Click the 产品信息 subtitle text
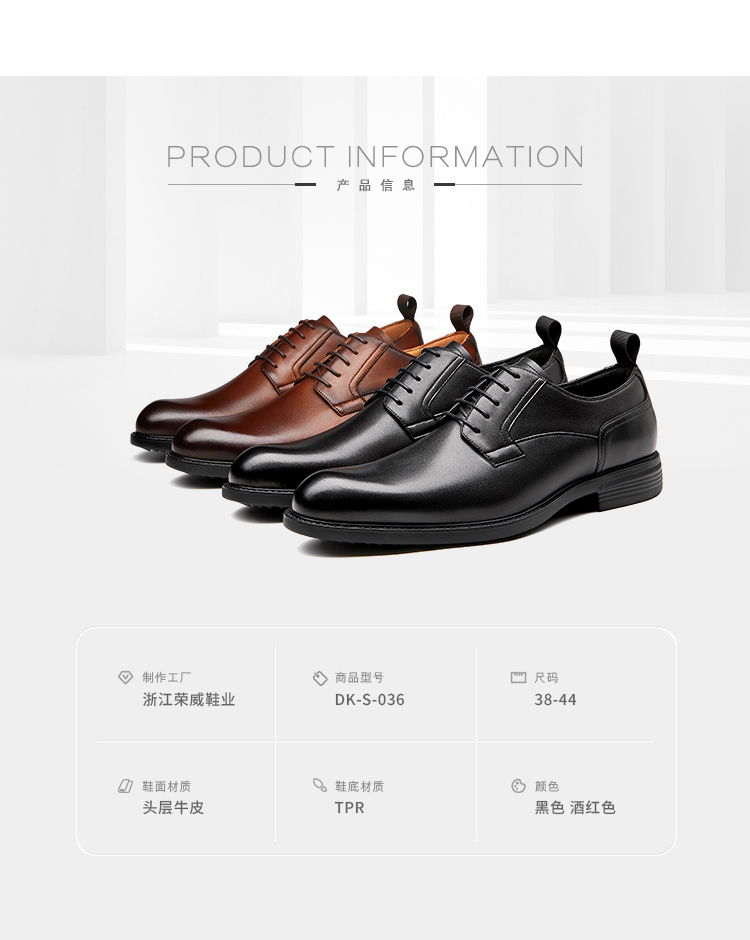750x940 pixels. 375,185
